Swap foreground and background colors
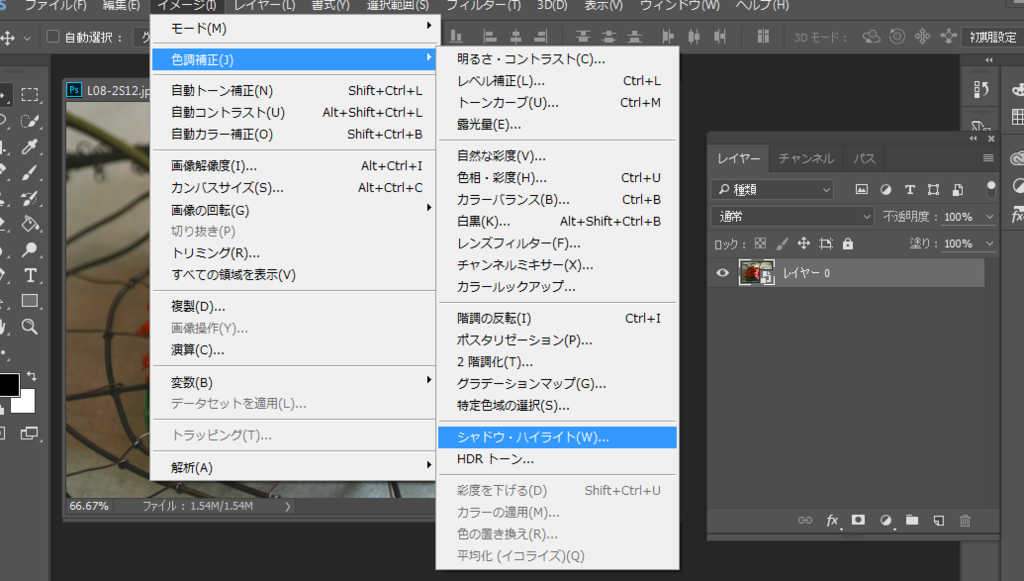 click(31, 376)
